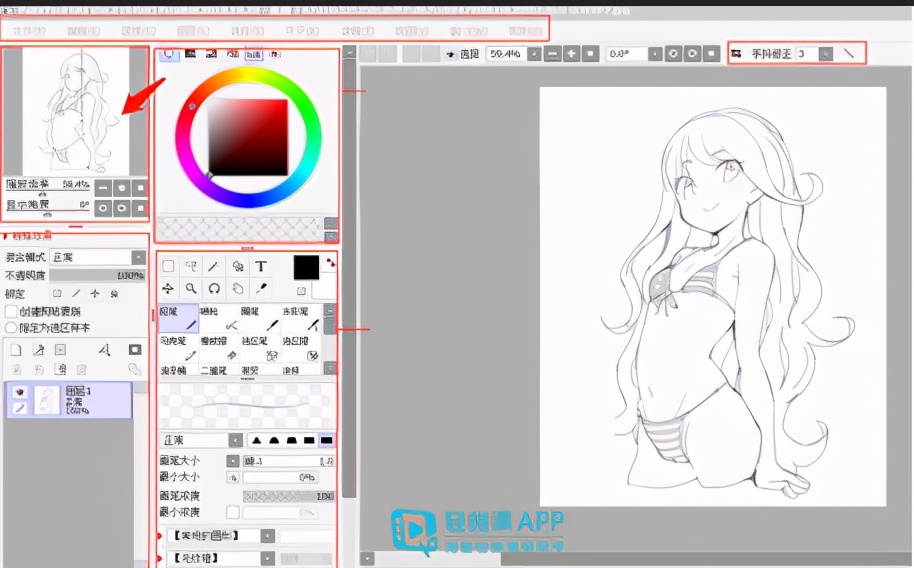
Task: Select the Text tool
Action: [x=260, y=266]
